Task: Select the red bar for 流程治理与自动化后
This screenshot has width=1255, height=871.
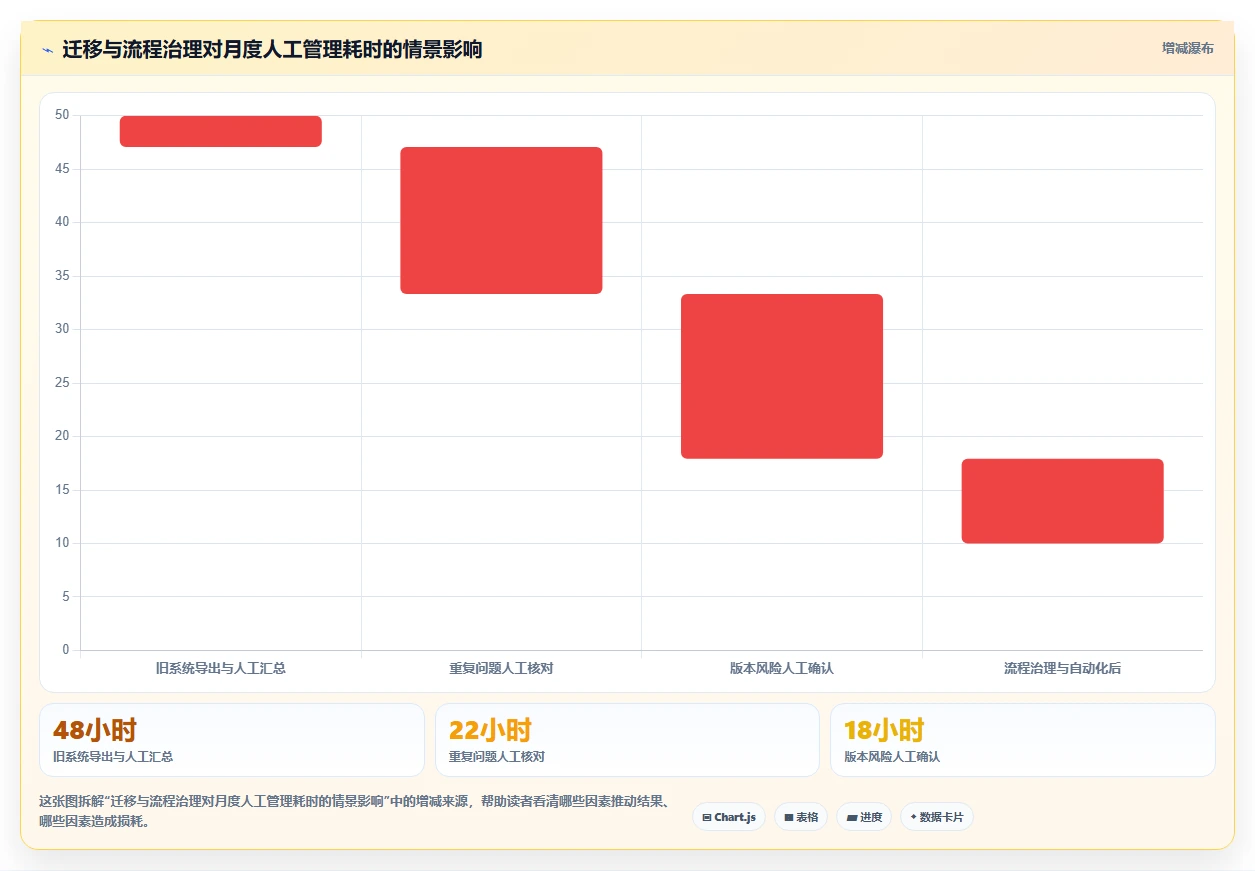Action: (1062, 501)
